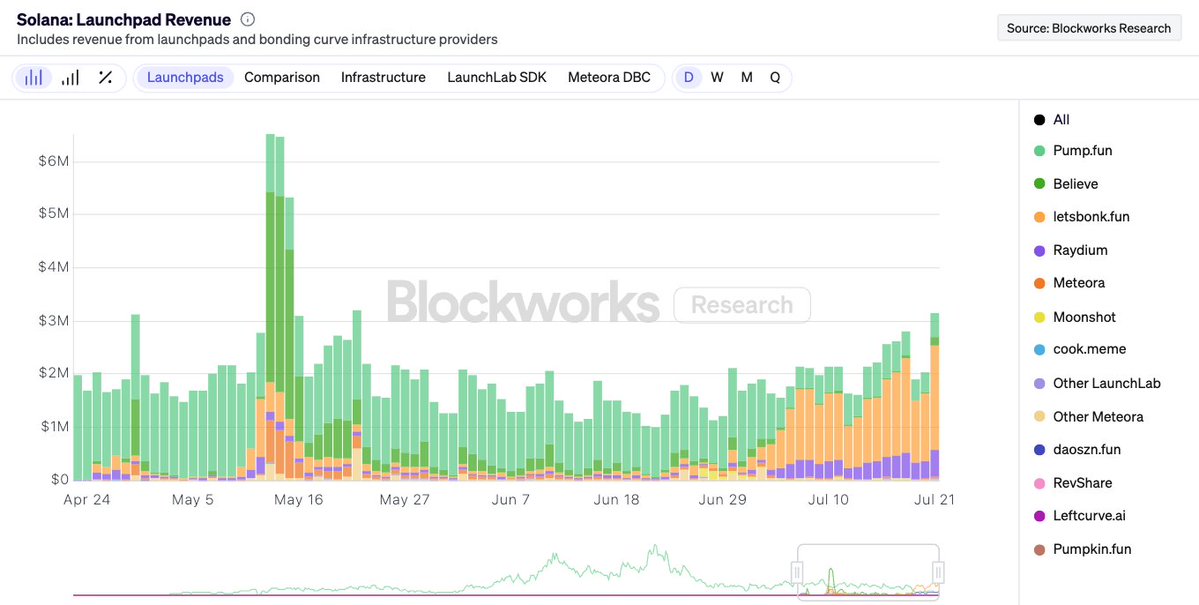
Task: Toggle Leftcurve.ai series in legend
Action: point(1080,516)
